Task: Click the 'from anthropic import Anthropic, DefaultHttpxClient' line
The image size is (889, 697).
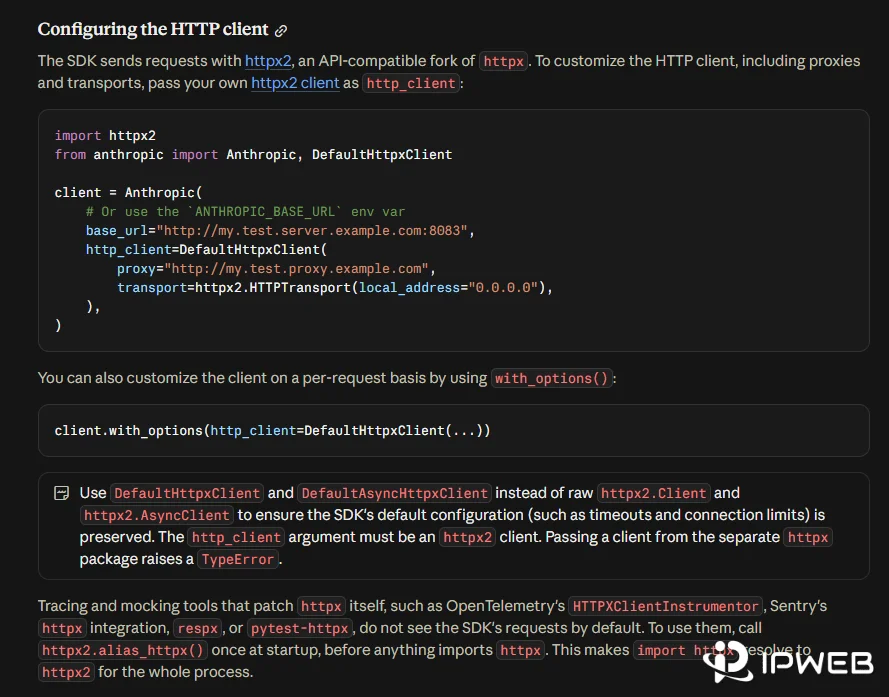Action: point(253,154)
